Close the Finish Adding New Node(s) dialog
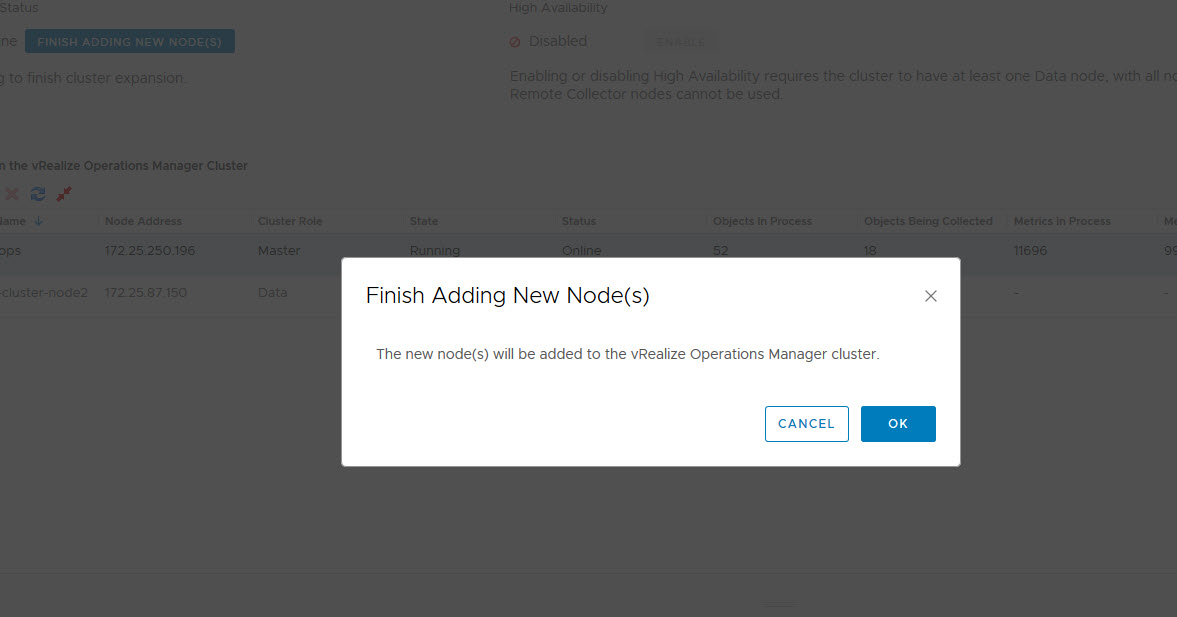Screen dimensions: 1177x617 pos(930,296)
